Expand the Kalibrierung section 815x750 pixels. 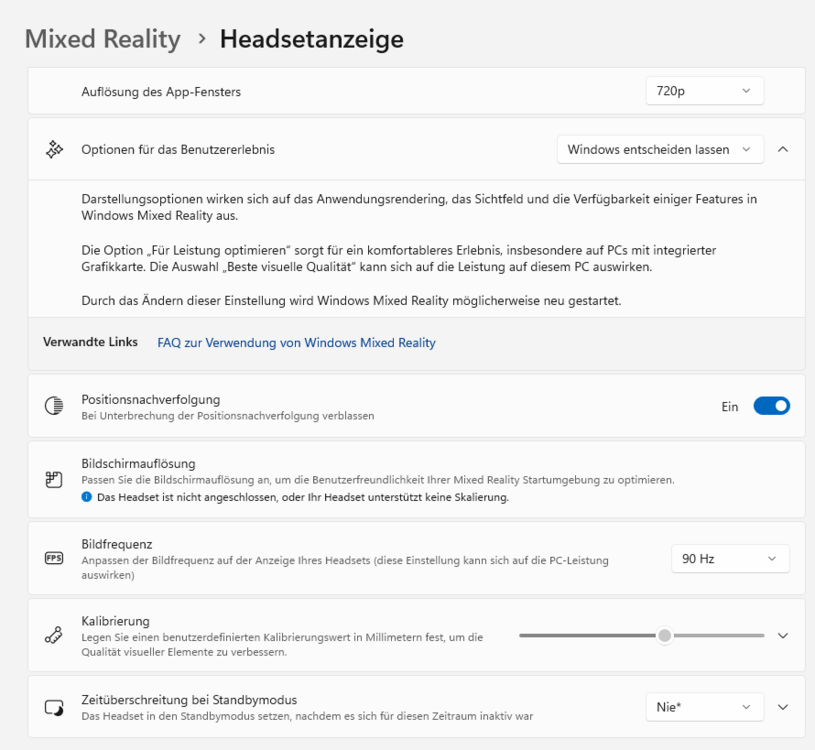783,636
